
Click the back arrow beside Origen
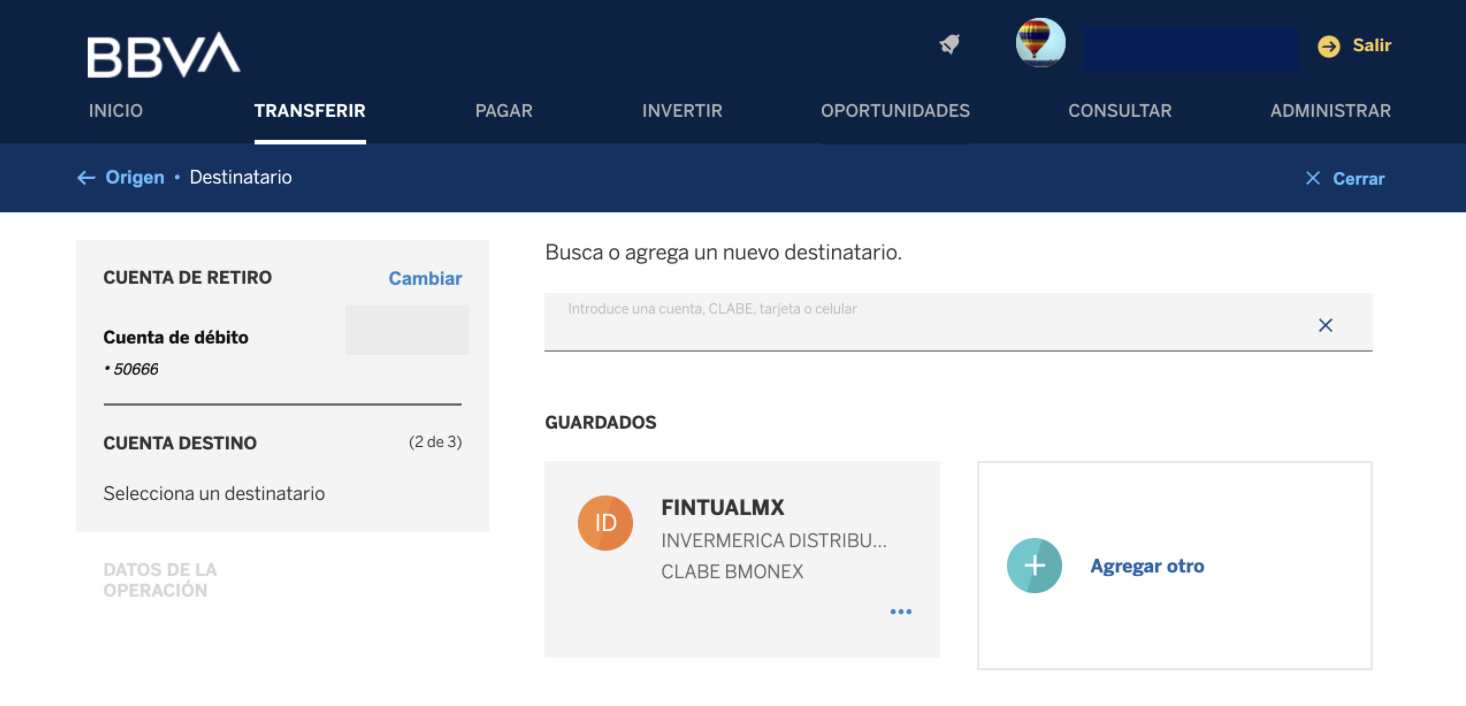(x=86, y=178)
